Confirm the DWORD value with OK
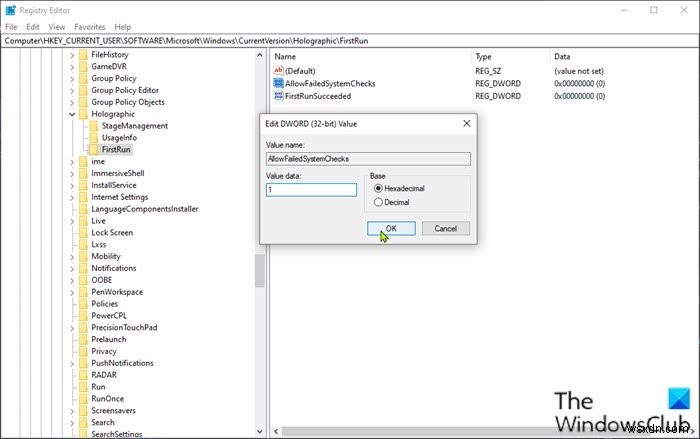 391,228
